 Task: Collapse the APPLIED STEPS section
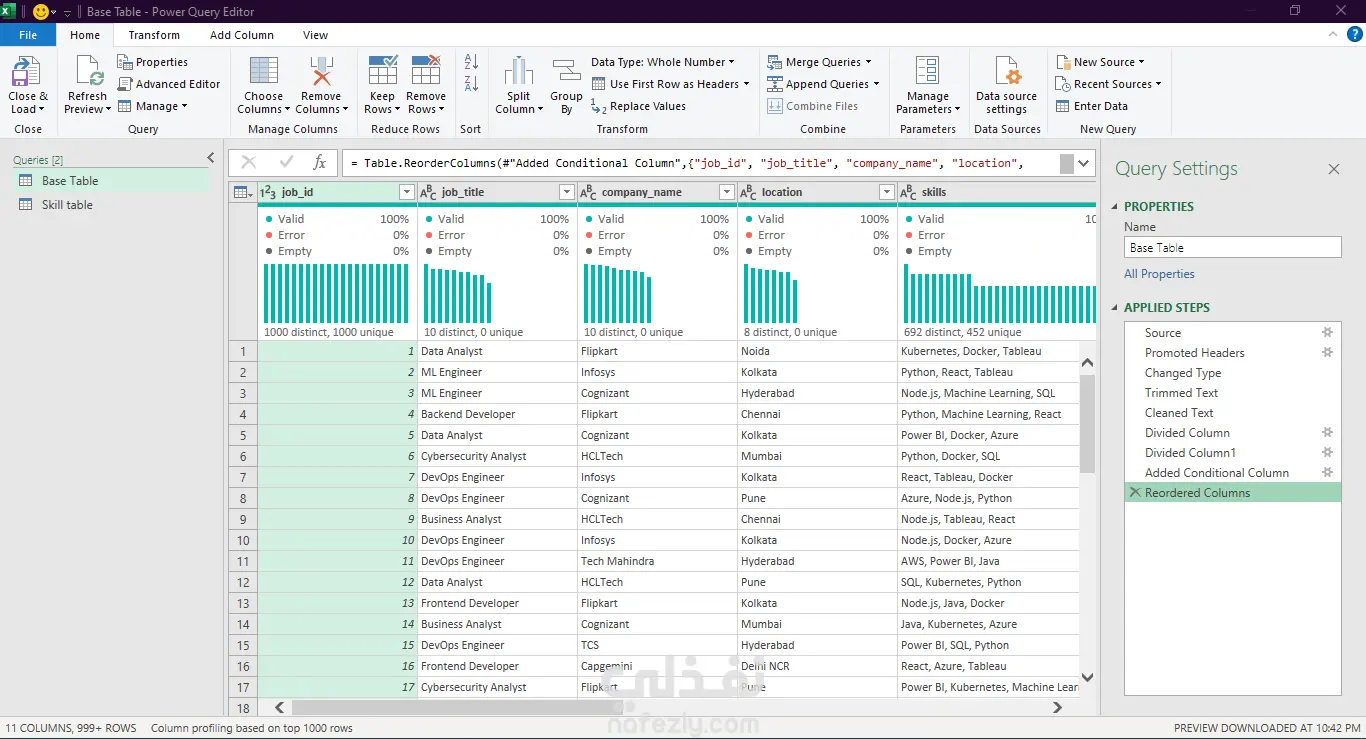tap(1116, 308)
